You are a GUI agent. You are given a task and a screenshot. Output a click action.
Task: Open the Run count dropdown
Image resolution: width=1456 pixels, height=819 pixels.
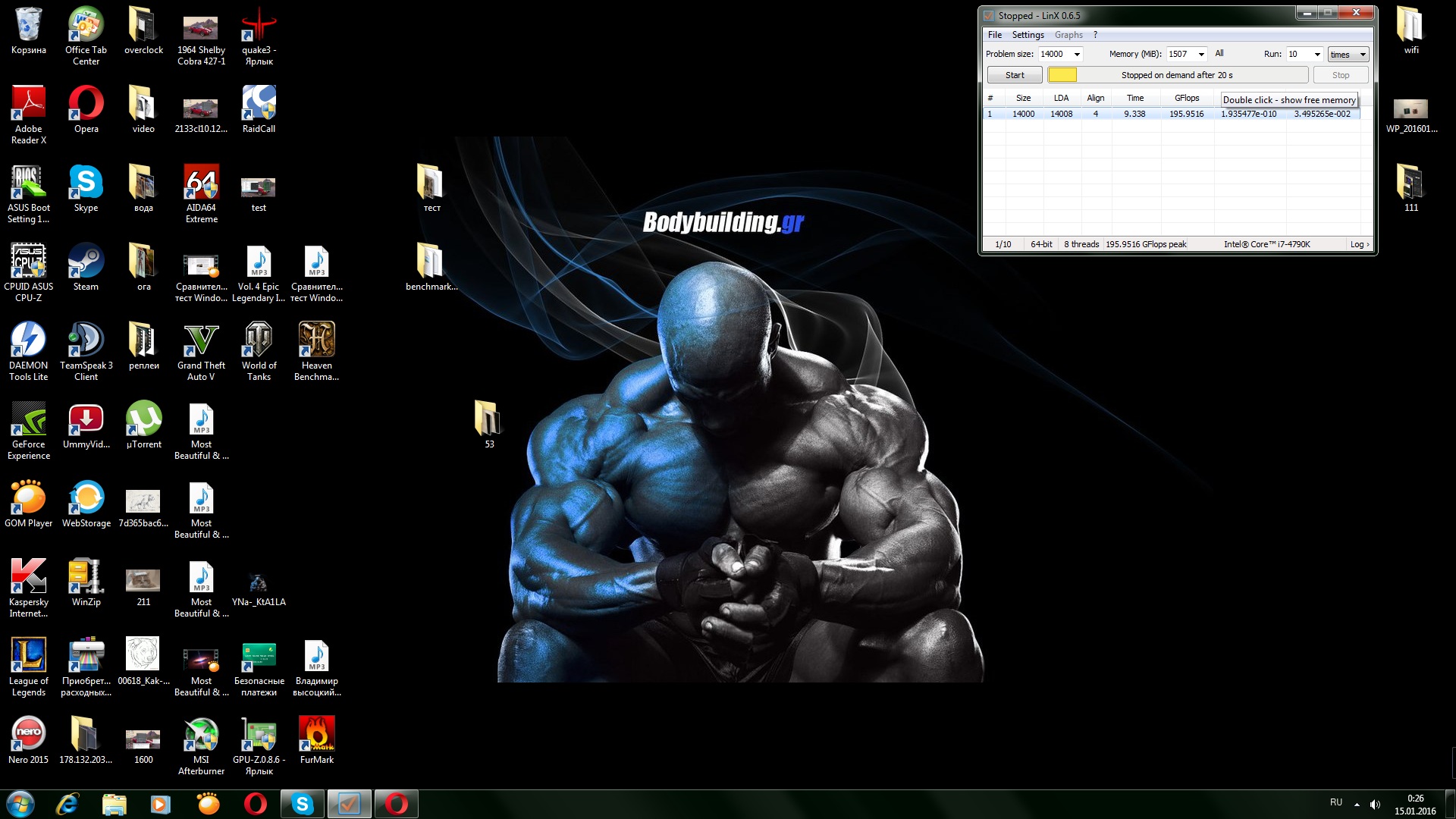click(1317, 54)
